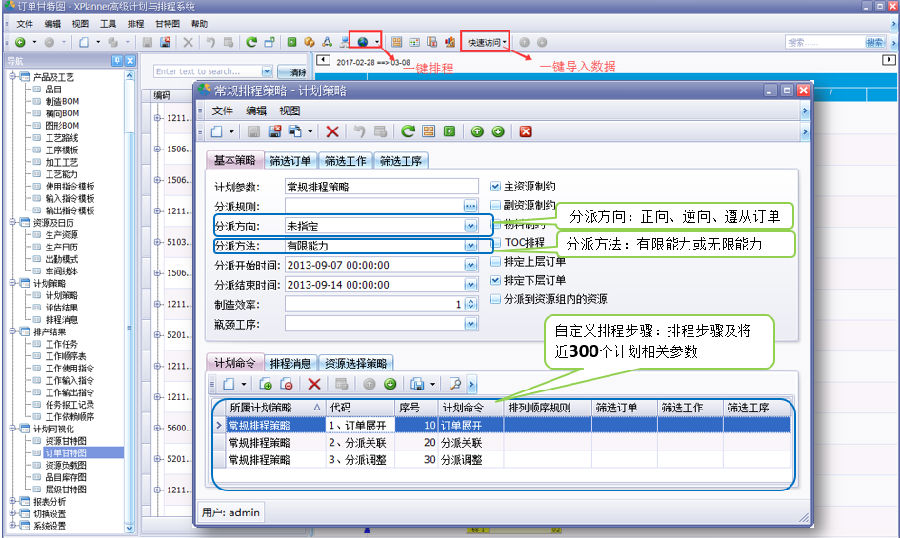Click the green refresh icon in main toolbar
This screenshot has width=900, height=538.
click(x=251, y=42)
